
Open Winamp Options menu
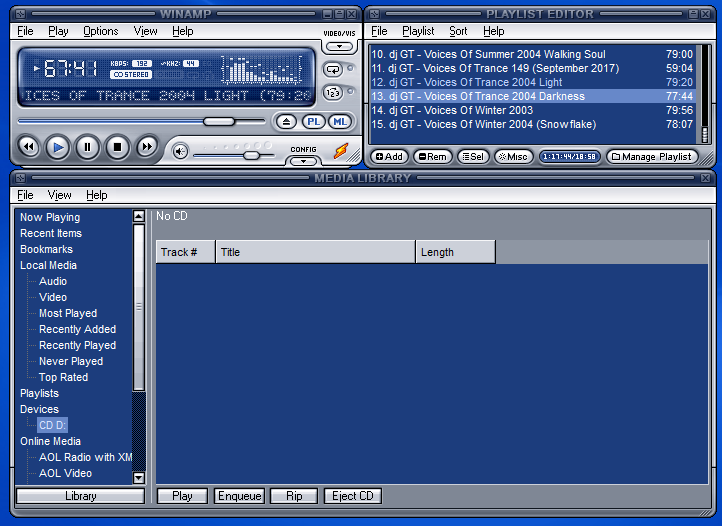101,31
